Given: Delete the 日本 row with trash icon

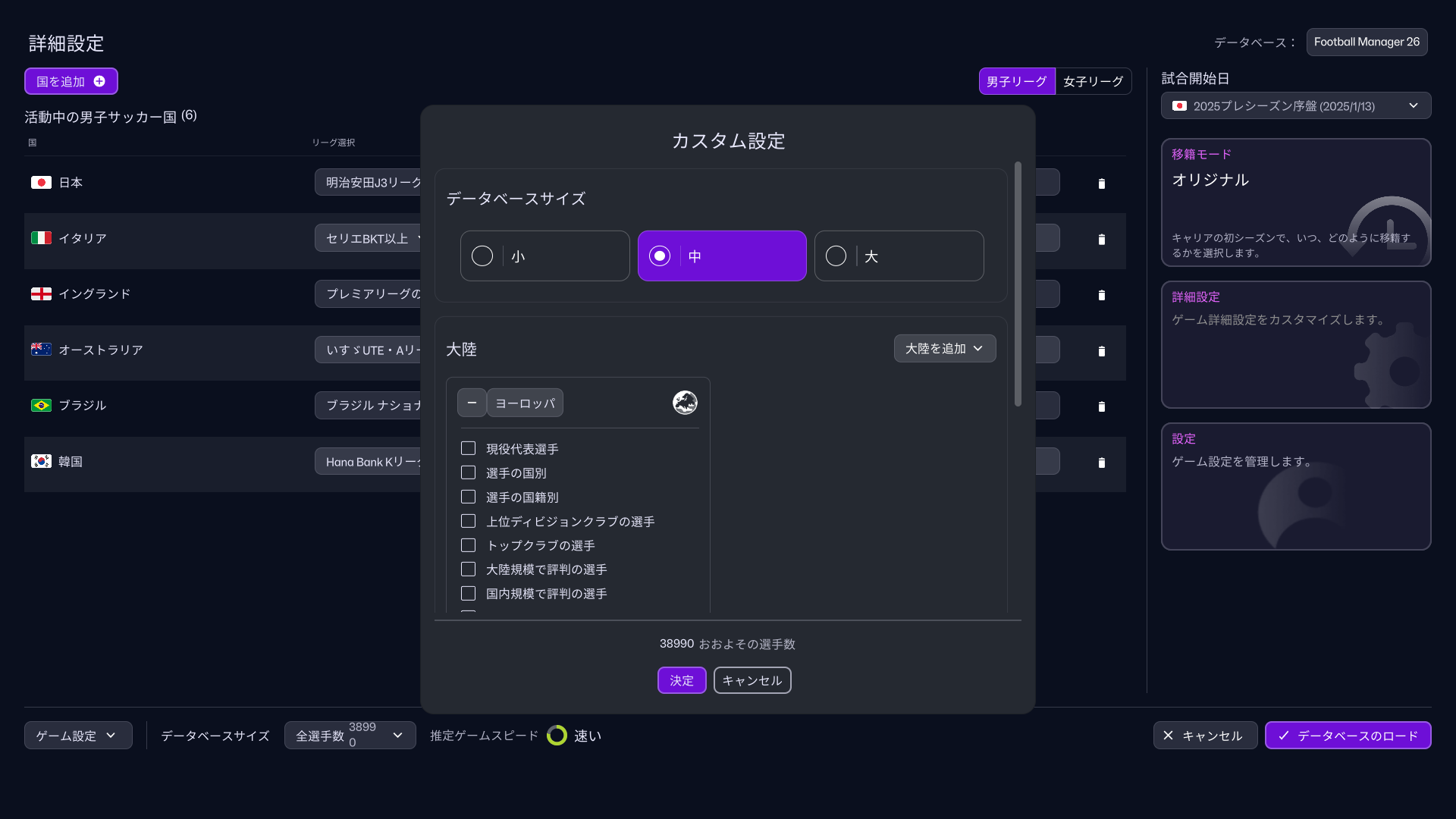Looking at the screenshot, I should (x=1102, y=184).
